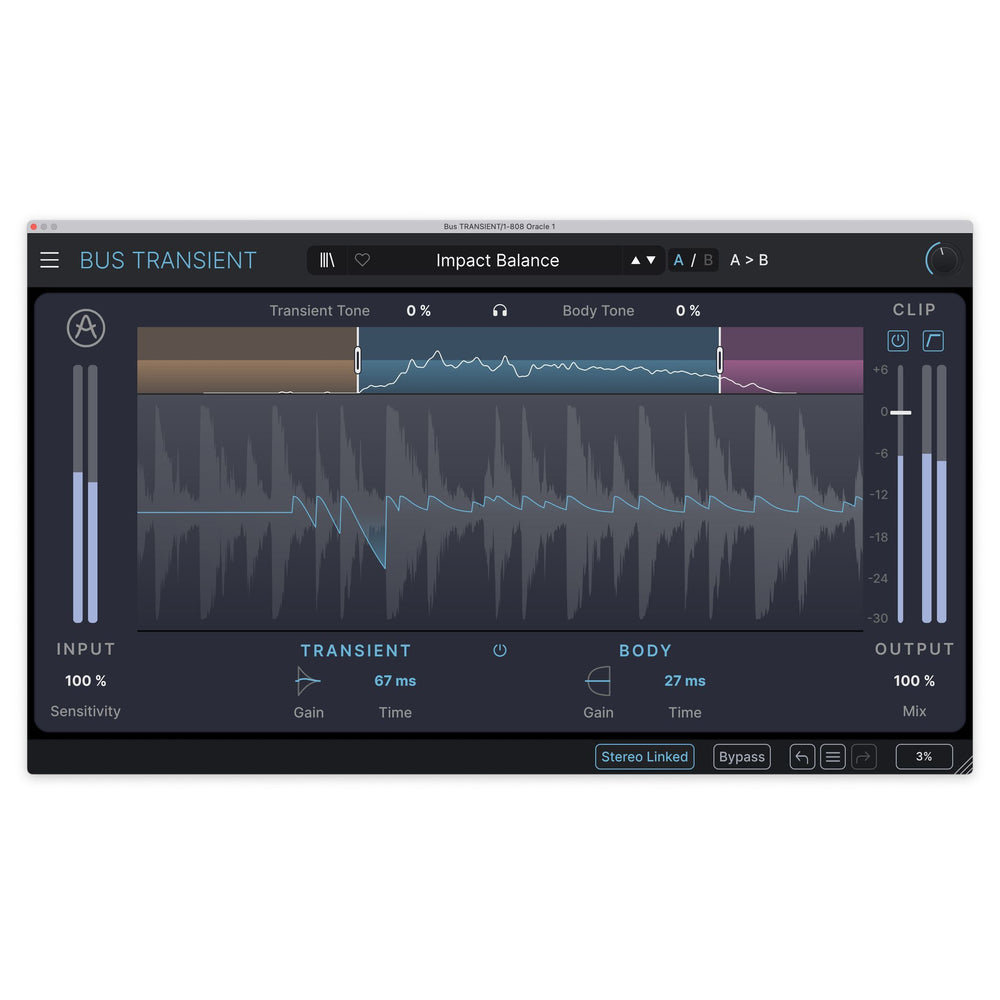
Task: Copy settings with A > B button
Action: [749, 260]
